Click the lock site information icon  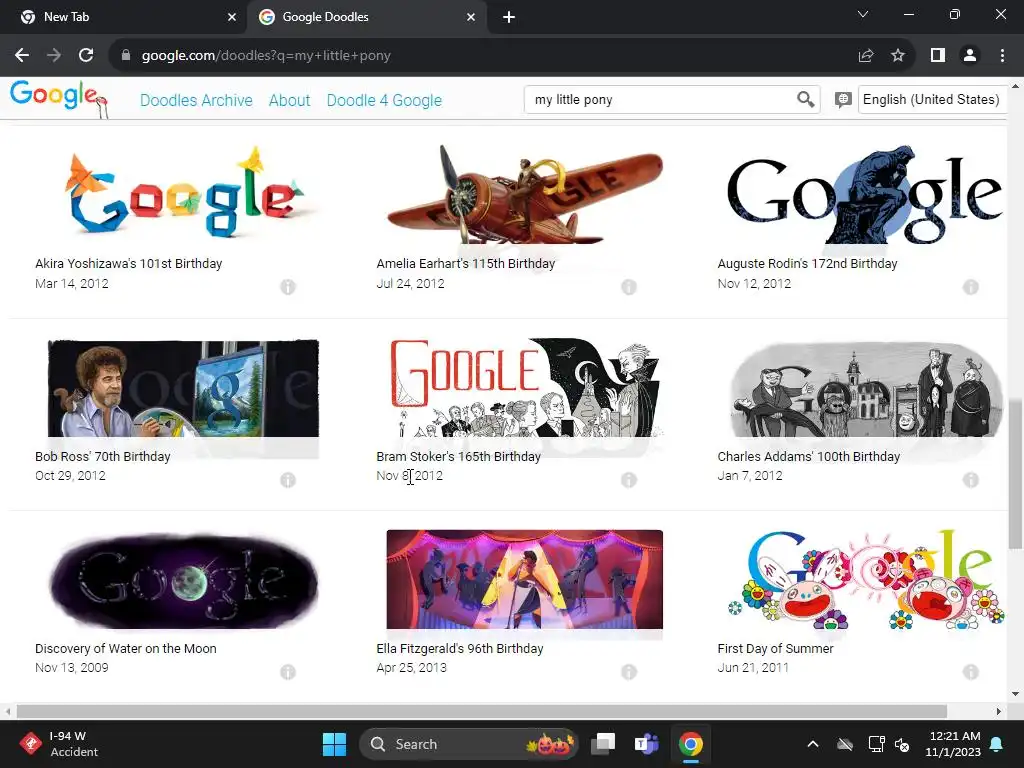tap(126, 56)
